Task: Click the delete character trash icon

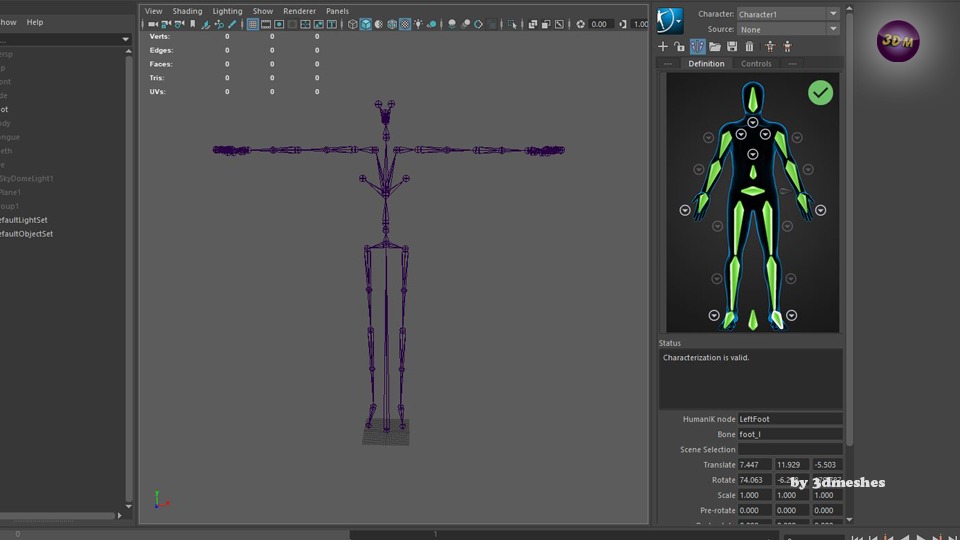Action: coord(749,47)
